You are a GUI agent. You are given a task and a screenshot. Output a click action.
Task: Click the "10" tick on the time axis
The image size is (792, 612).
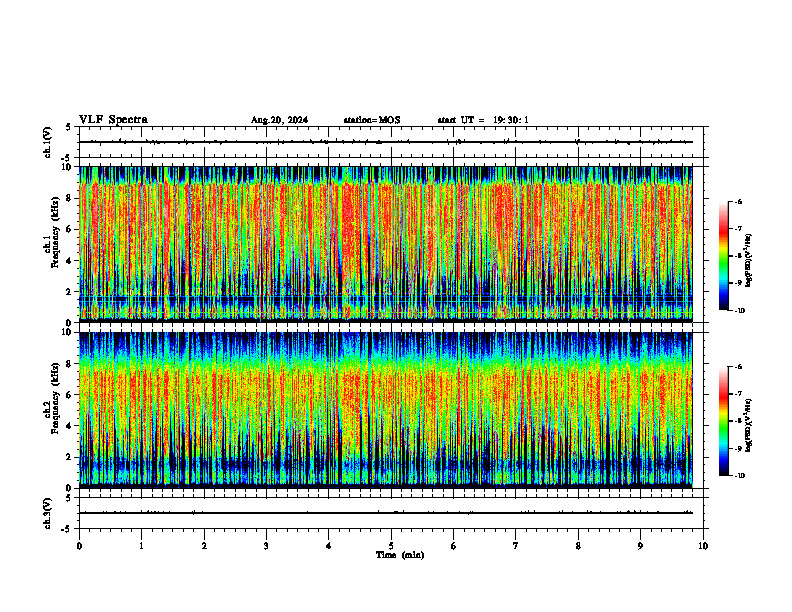click(703, 546)
